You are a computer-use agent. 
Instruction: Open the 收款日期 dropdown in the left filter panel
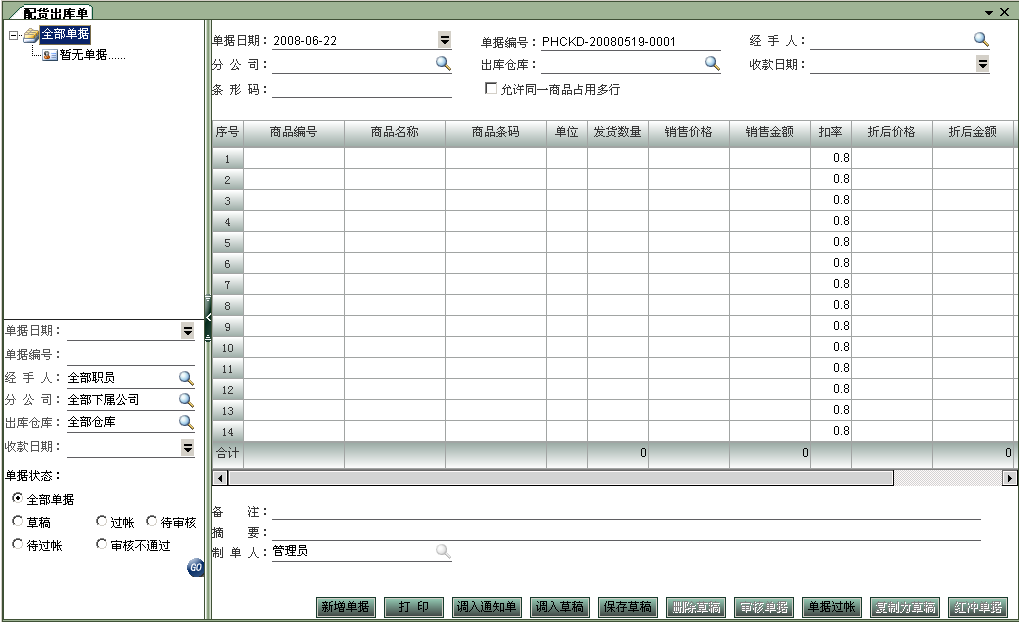point(188,446)
